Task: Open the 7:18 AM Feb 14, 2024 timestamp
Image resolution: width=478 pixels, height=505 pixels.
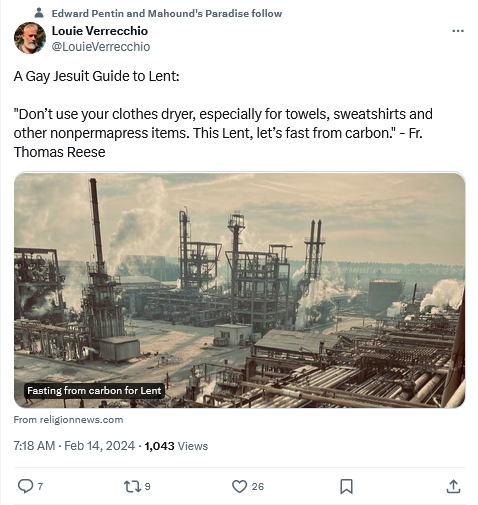Action: (74, 446)
